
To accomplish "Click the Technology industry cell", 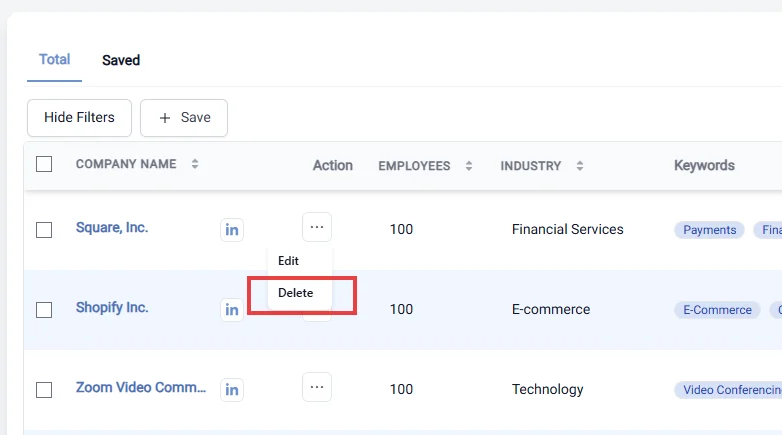I will (x=548, y=390).
